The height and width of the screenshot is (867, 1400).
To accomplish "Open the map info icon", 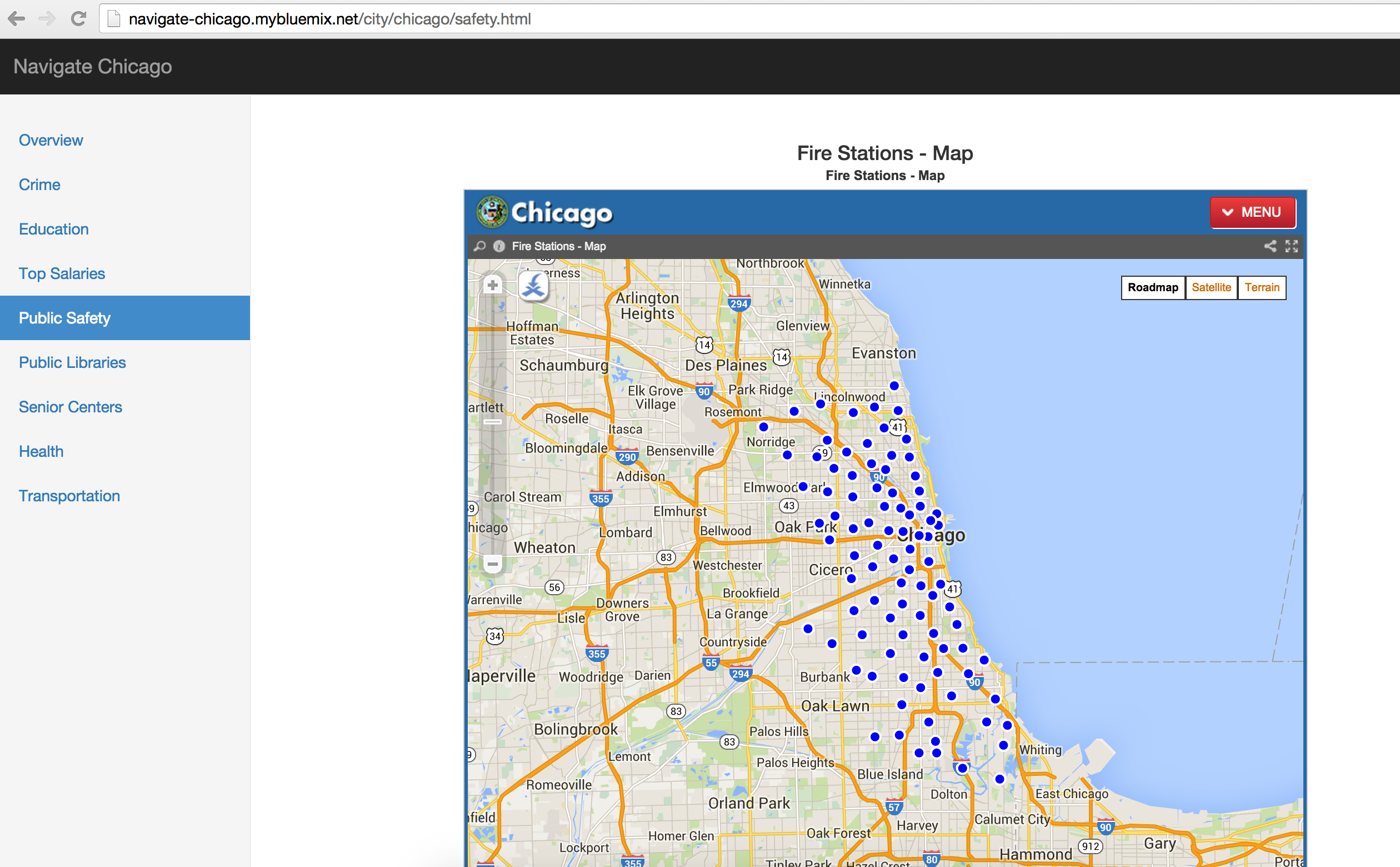I will point(499,246).
